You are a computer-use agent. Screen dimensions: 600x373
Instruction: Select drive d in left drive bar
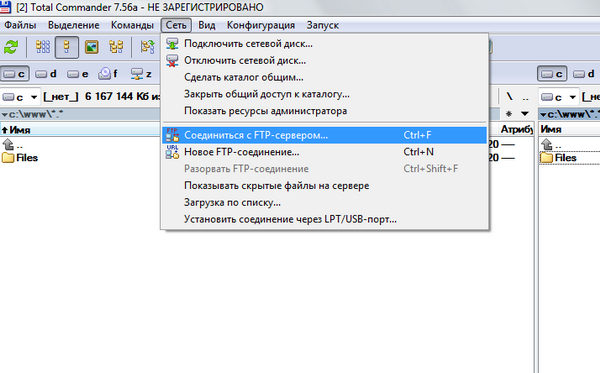(x=46, y=74)
